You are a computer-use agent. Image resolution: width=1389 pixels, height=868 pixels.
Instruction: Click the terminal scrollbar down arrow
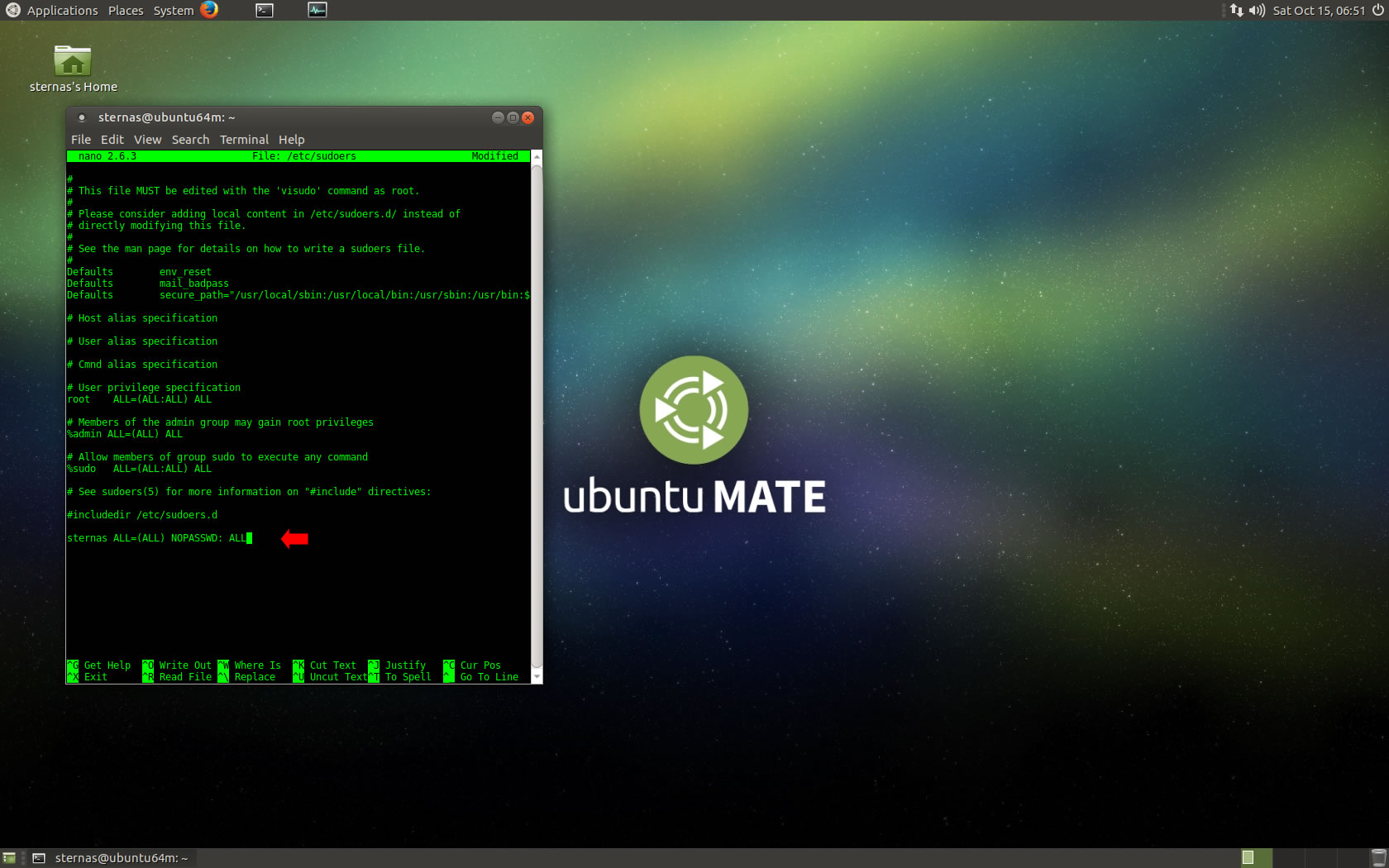click(x=537, y=677)
